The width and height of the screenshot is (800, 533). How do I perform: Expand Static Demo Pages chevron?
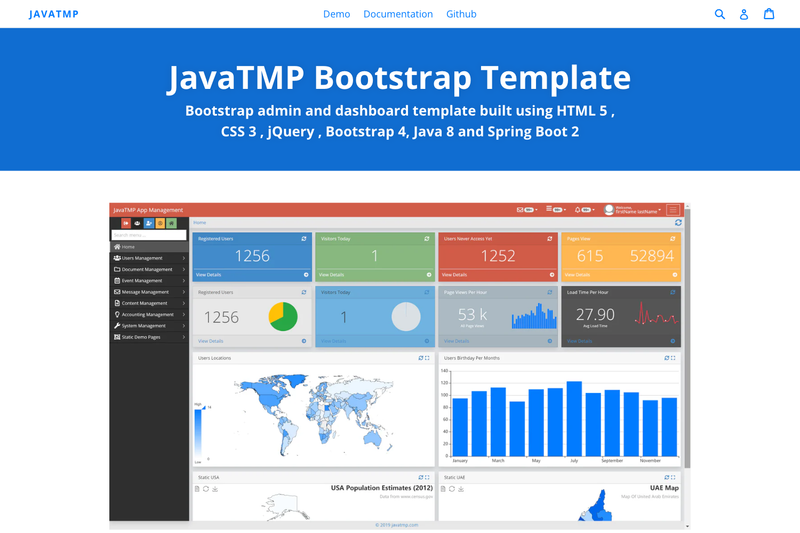(184, 337)
